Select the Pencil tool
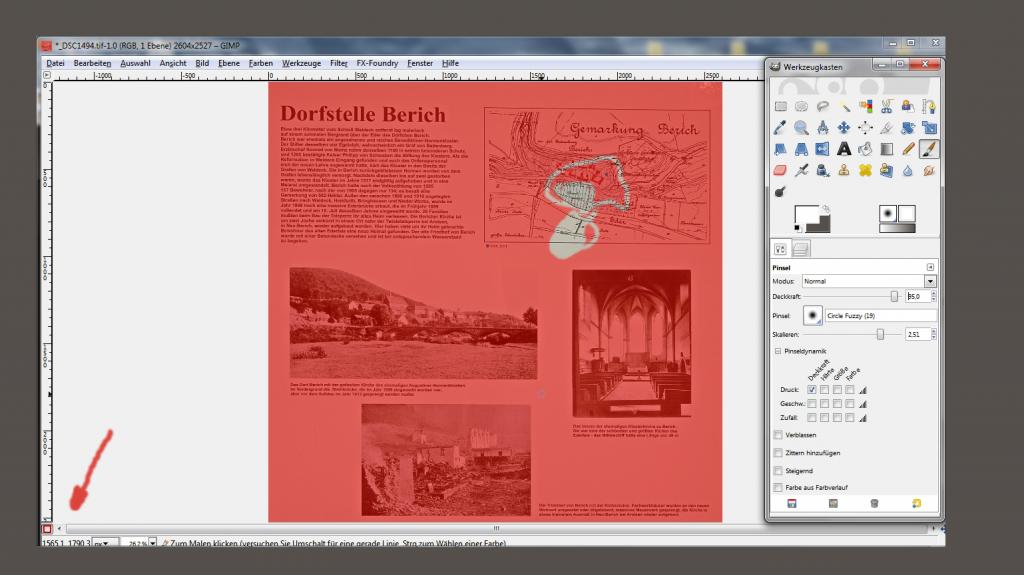1024x575 pixels. click(908, 150)
